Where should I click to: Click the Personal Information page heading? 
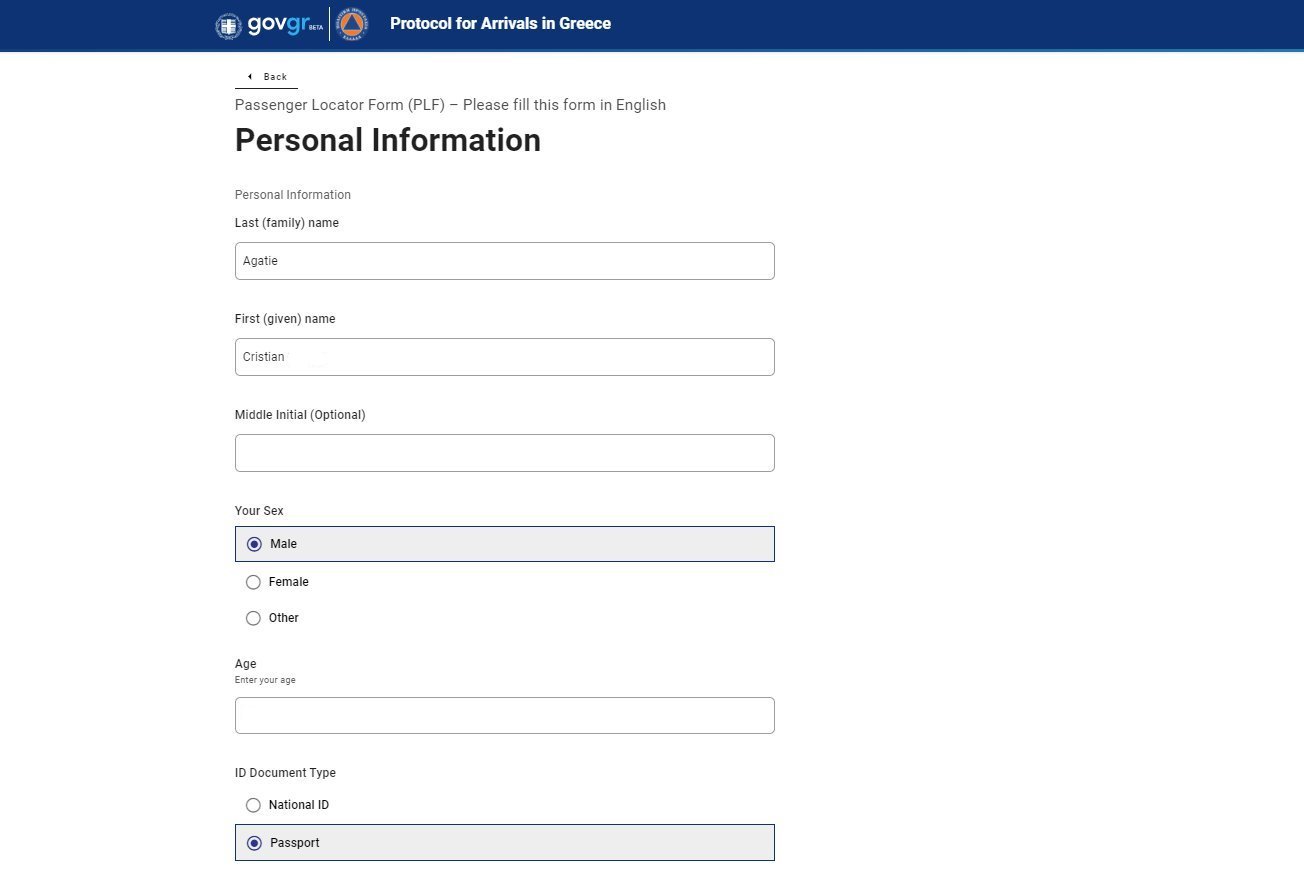(x=387, y=140)
